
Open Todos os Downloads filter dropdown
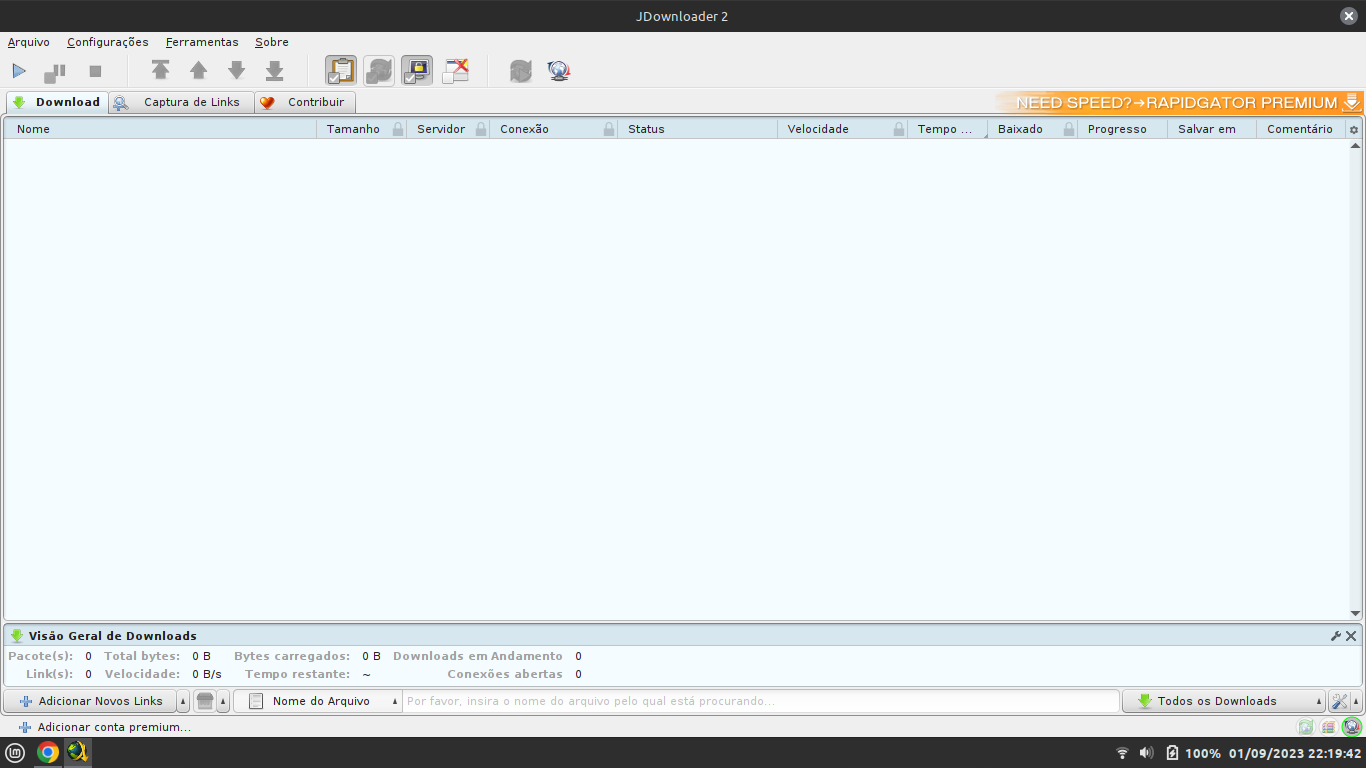click(1224, 701)
